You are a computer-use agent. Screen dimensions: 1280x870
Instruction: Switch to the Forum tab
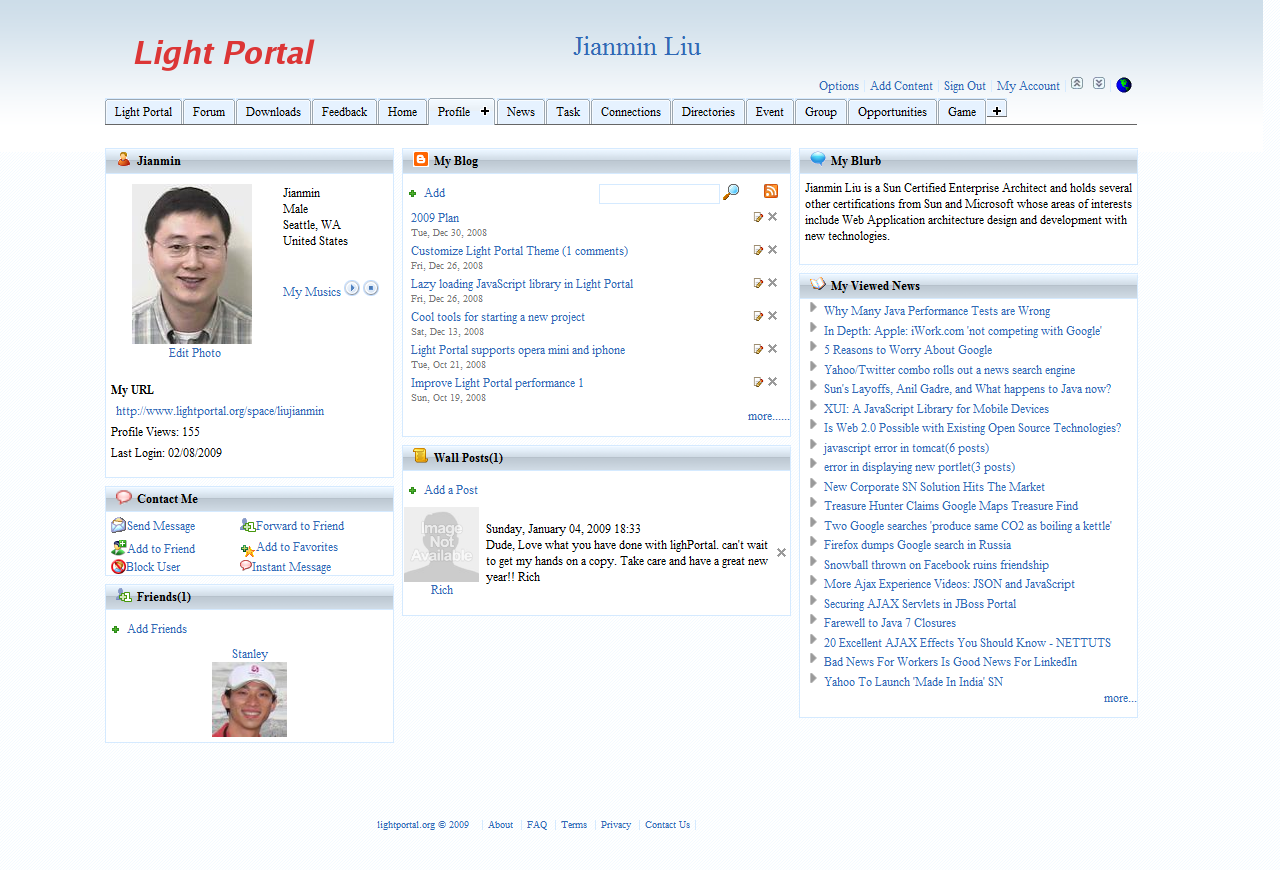pyautogui.click(x=209, y=112)
